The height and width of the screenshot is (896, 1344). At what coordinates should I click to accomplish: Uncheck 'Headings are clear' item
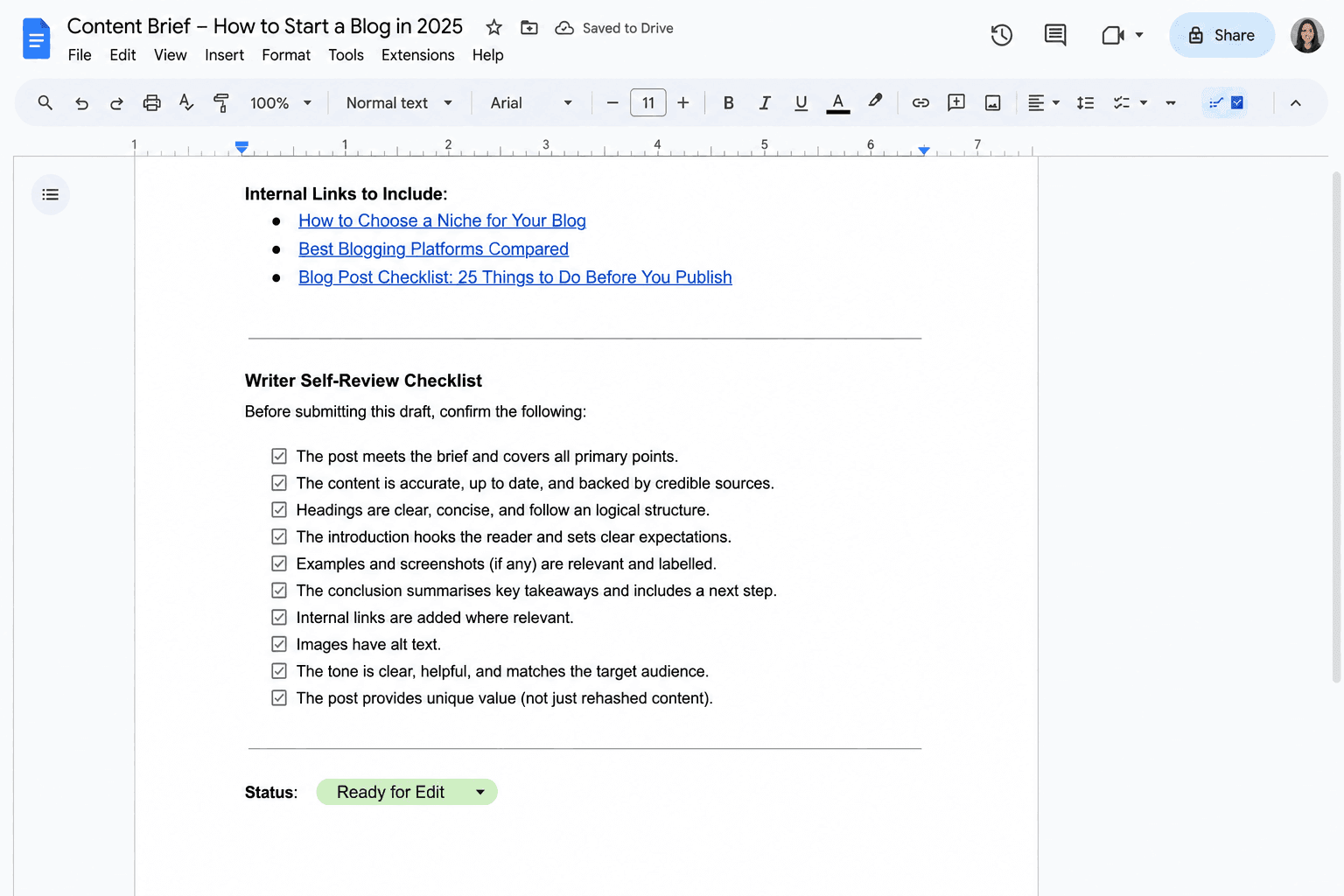click(279, 510)
